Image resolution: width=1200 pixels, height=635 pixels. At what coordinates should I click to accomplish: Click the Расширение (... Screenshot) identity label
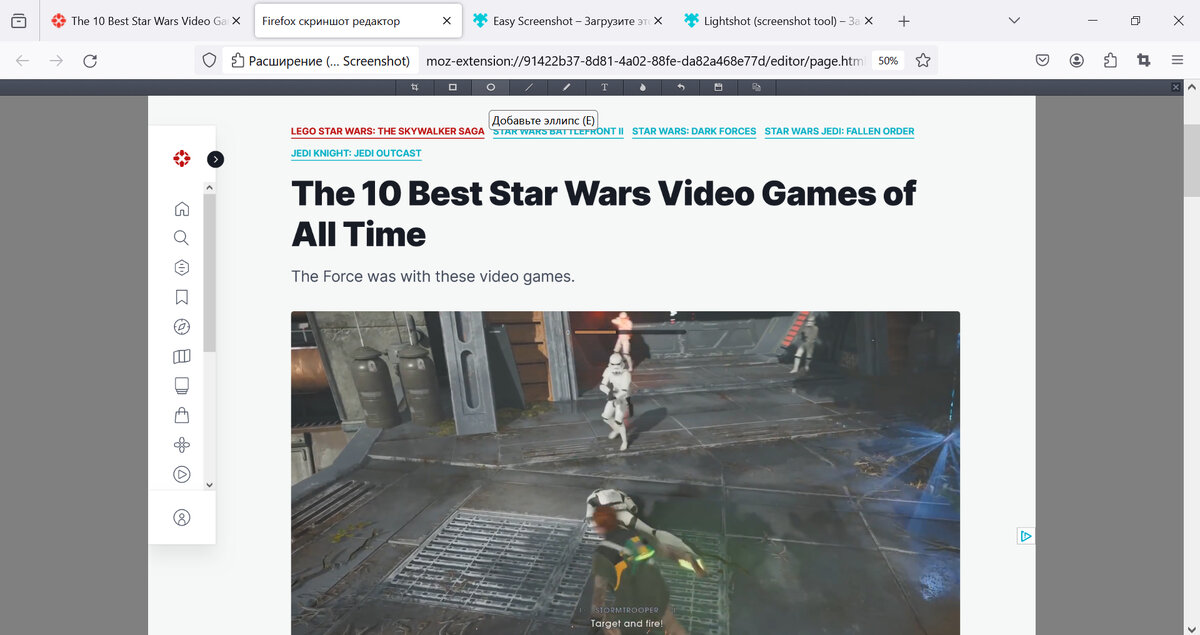pyautogui.click(x=320, y=61)
